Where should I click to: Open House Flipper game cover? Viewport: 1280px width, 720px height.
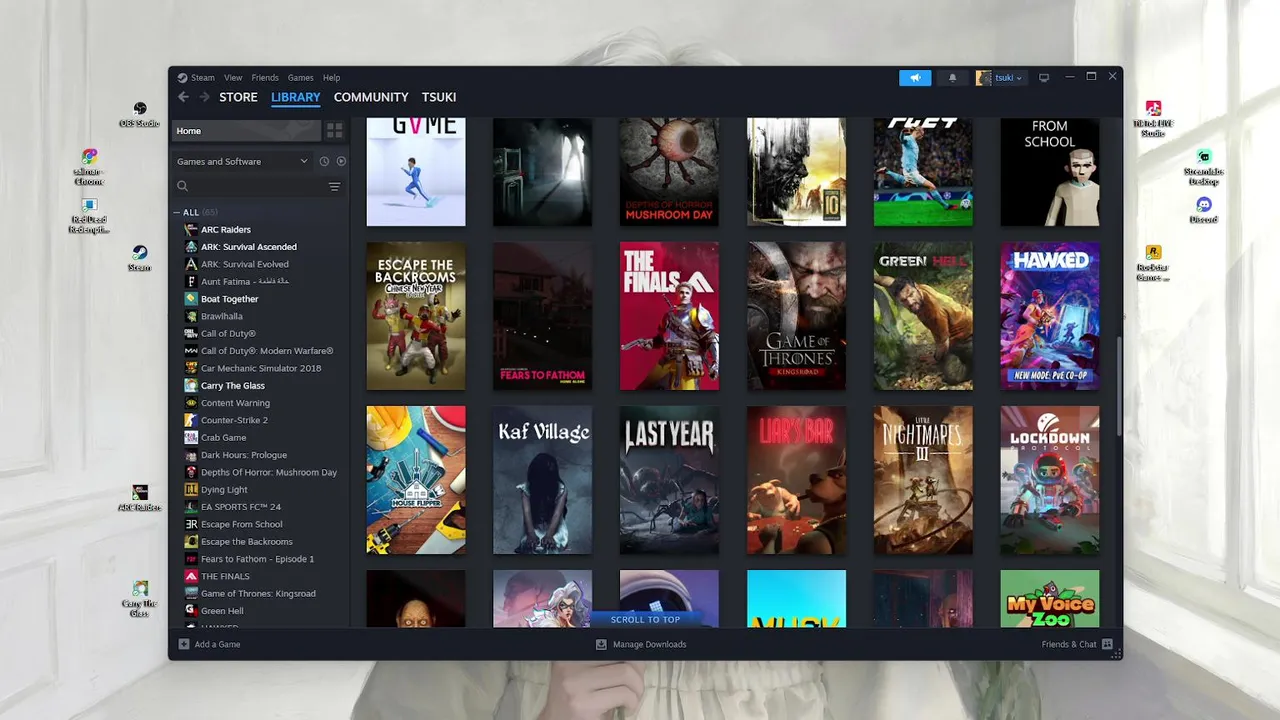pos(416,480)
